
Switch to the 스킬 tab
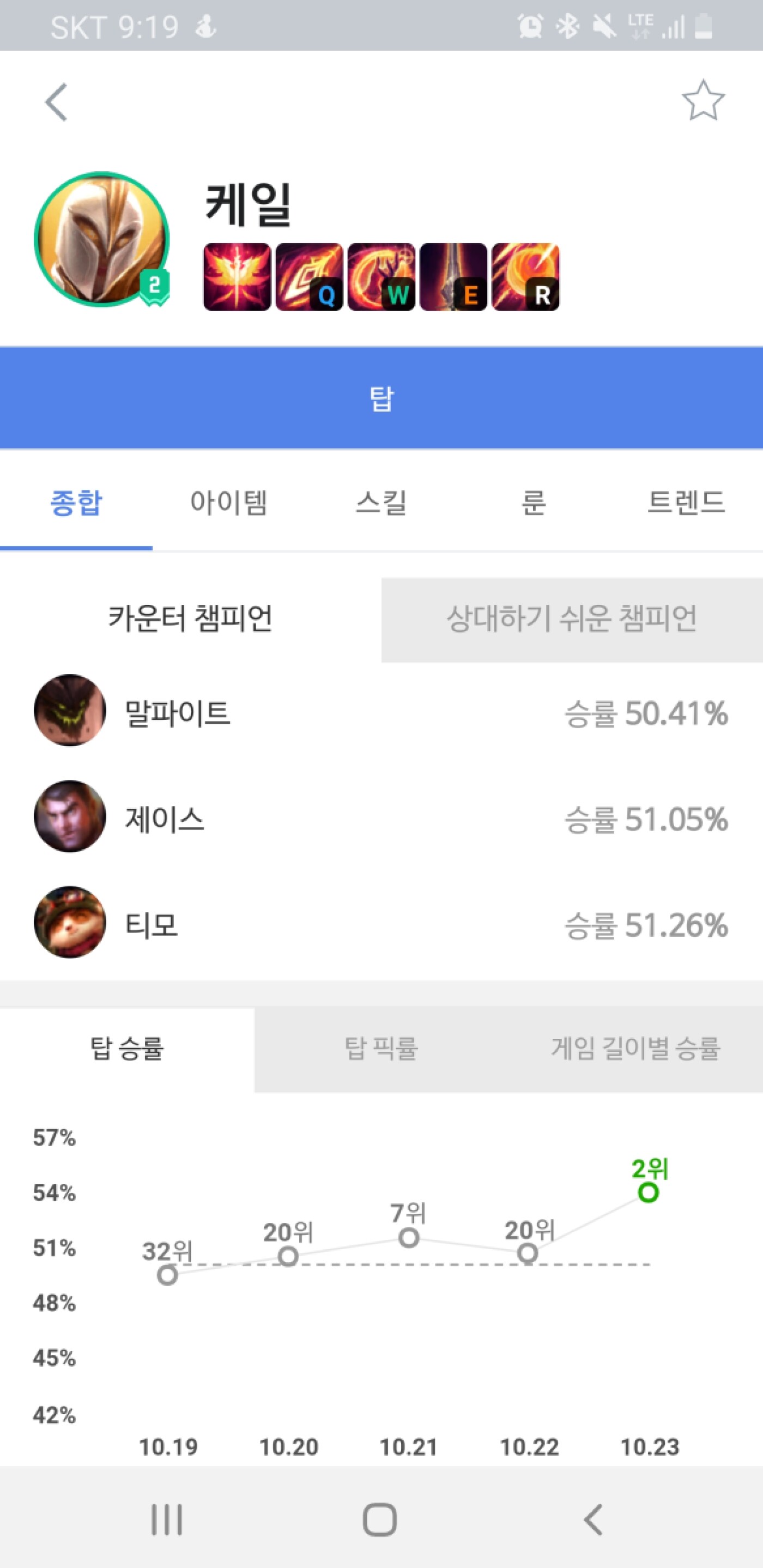pos(381,503)
